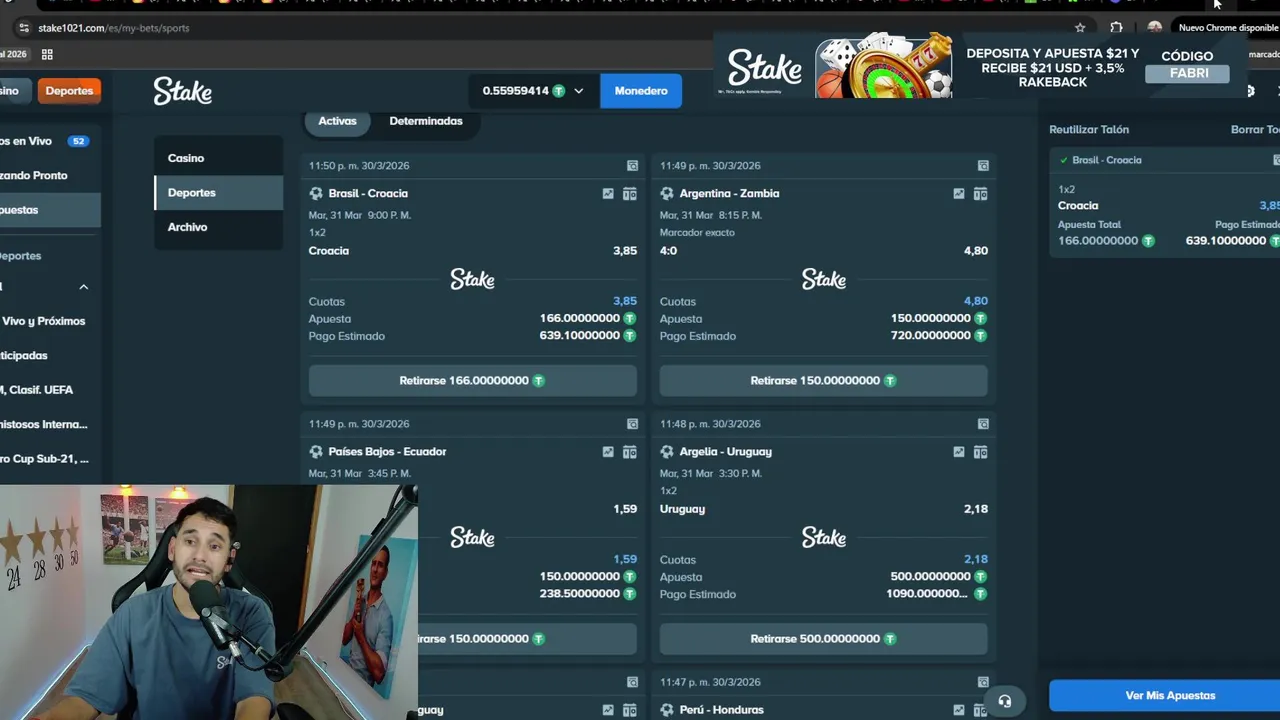This screenshot has height=720, width=1280.
Task: Switch to Activas bets tab
Action: [337, 121]
